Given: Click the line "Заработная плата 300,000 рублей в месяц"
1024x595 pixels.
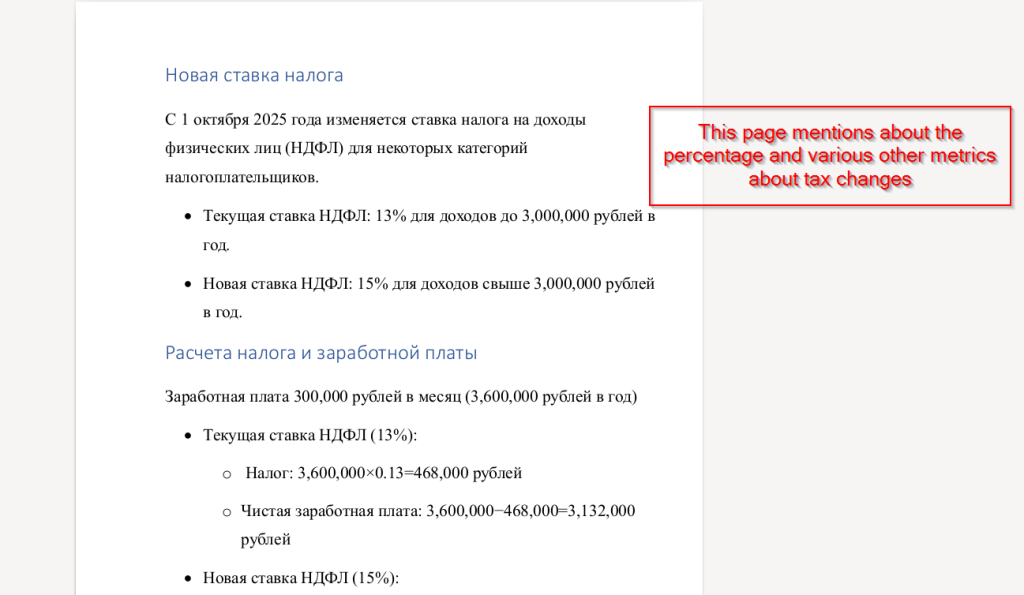Looking at the screenshot, I should [x=400, y=397].
